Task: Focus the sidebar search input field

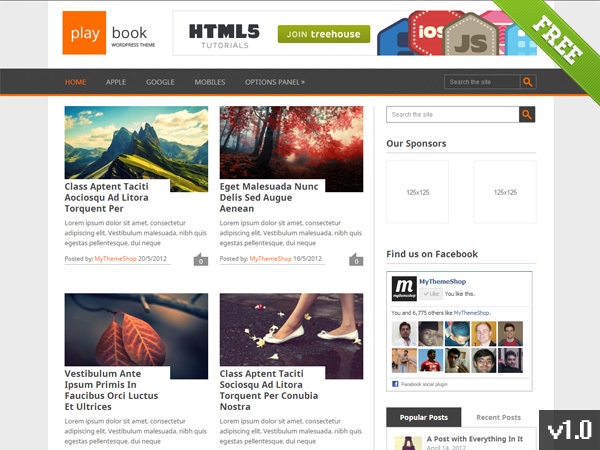Action: [x=452, y=115]
